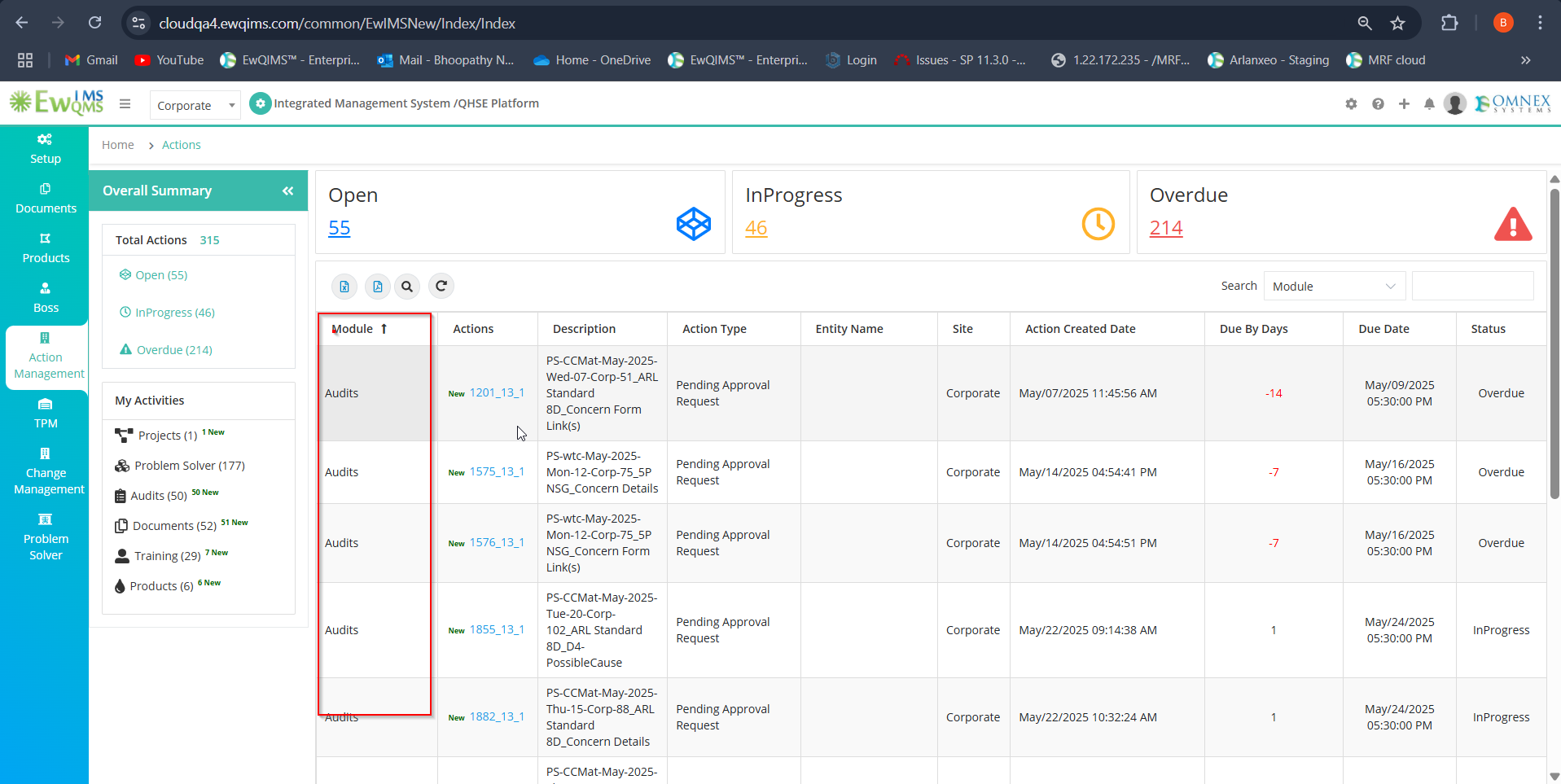Filter by InProgress (46) in summary

coord(167,313)
